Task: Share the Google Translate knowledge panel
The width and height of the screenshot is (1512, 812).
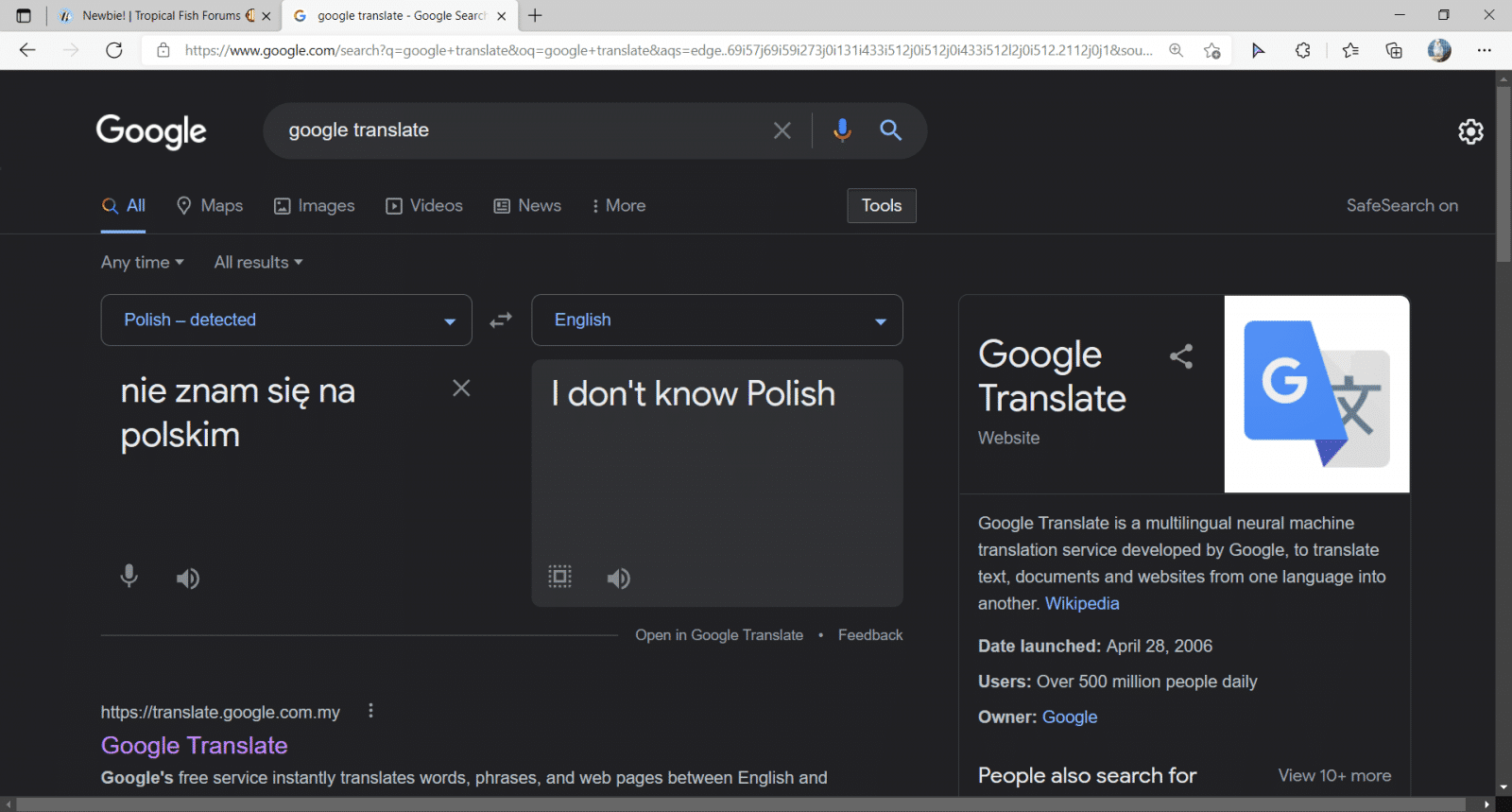Action: click(1181, 356)
